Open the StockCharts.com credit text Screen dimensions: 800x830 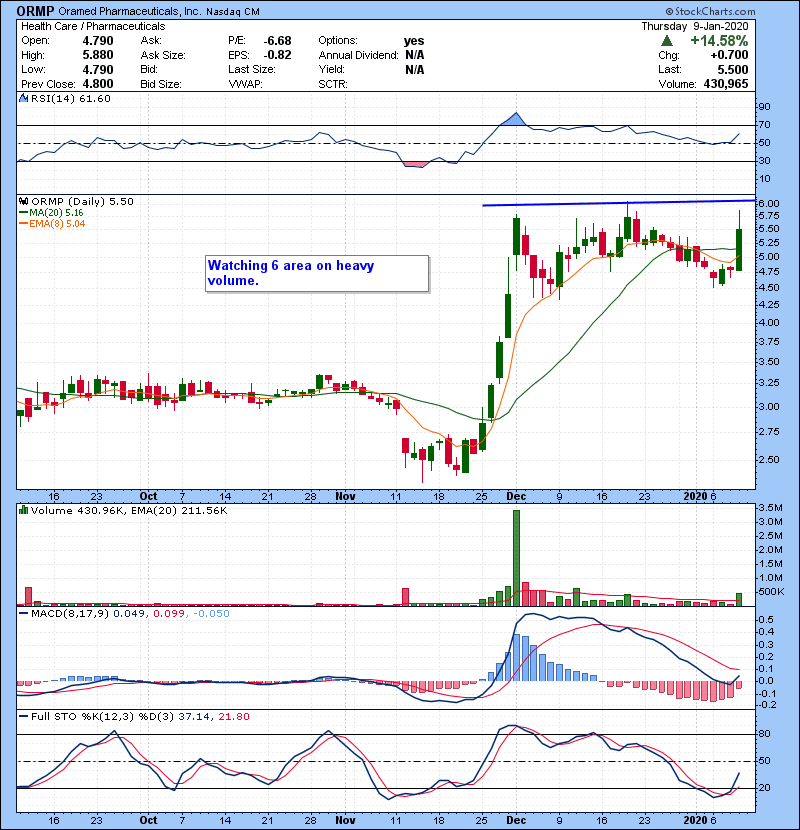tap(710, 11)
